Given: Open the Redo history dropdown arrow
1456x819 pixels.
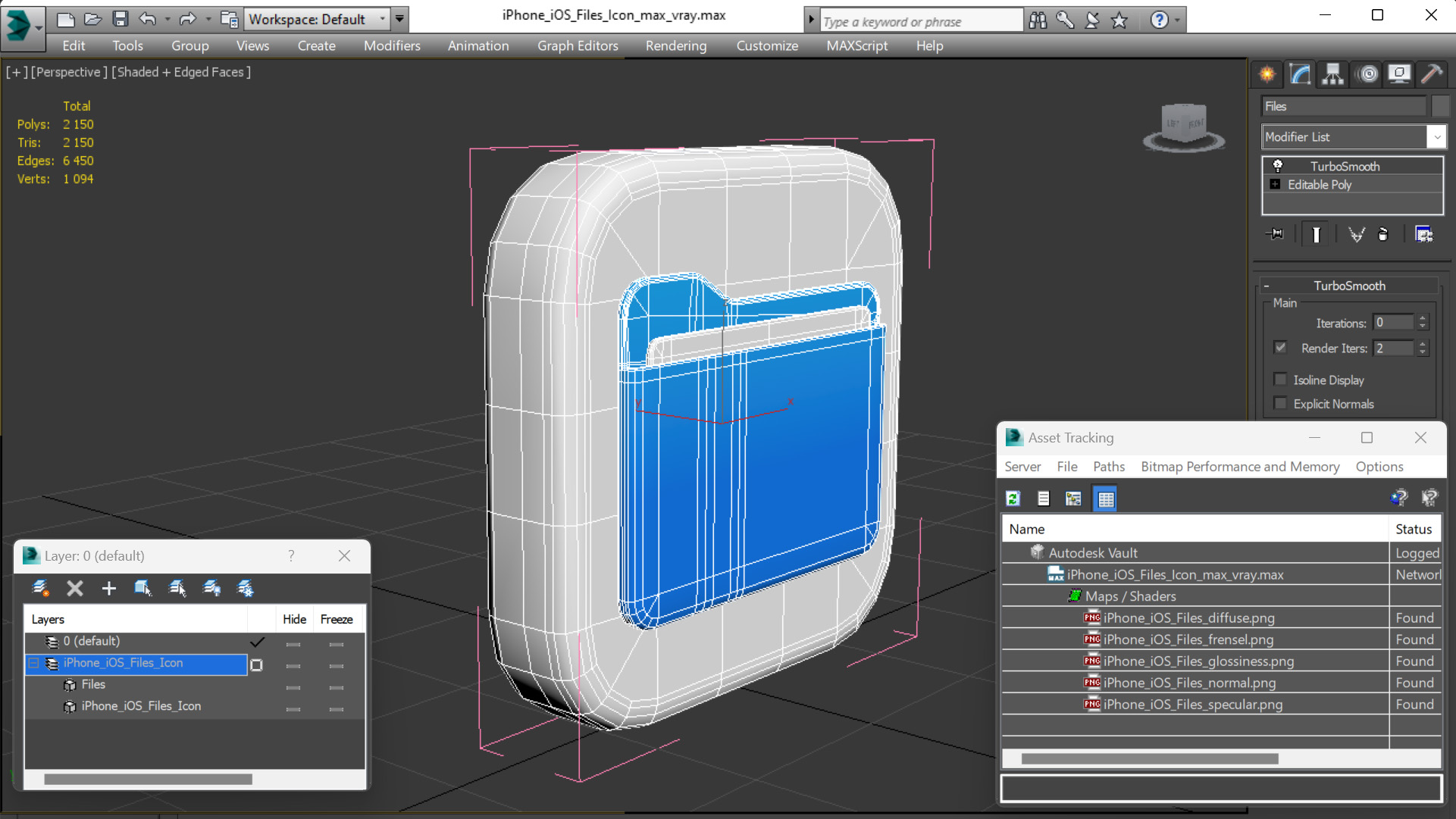Looking at the screenshot, I should [208, 19].
